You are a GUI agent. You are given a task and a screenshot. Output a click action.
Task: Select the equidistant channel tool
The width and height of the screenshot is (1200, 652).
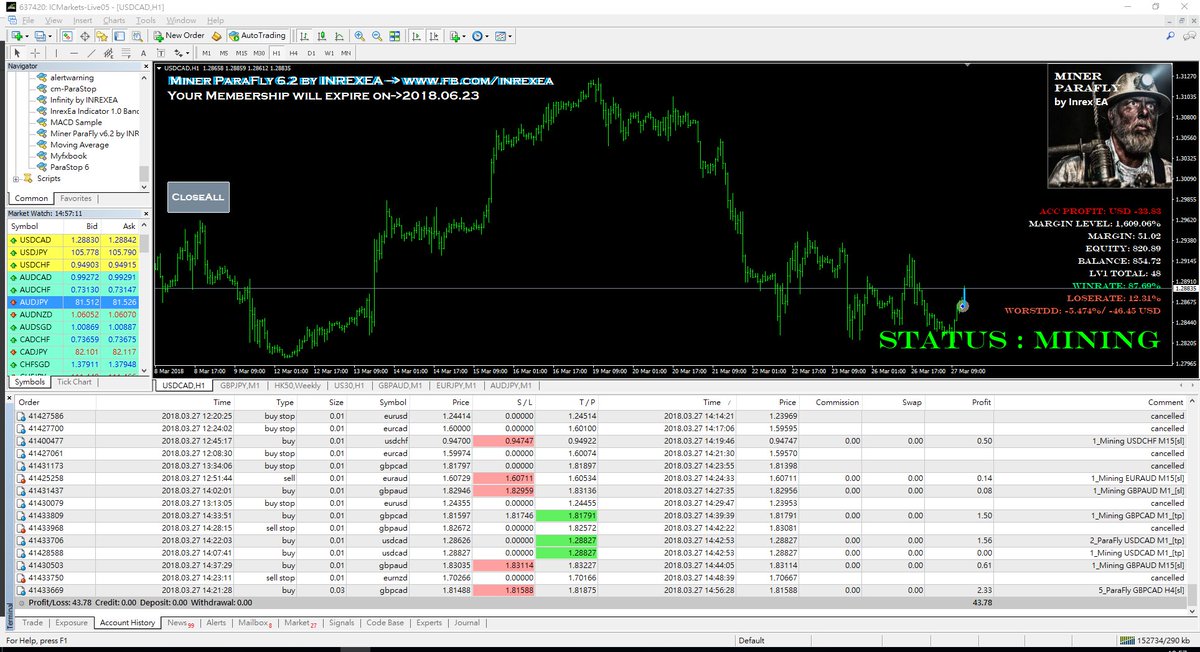[108, 53]
